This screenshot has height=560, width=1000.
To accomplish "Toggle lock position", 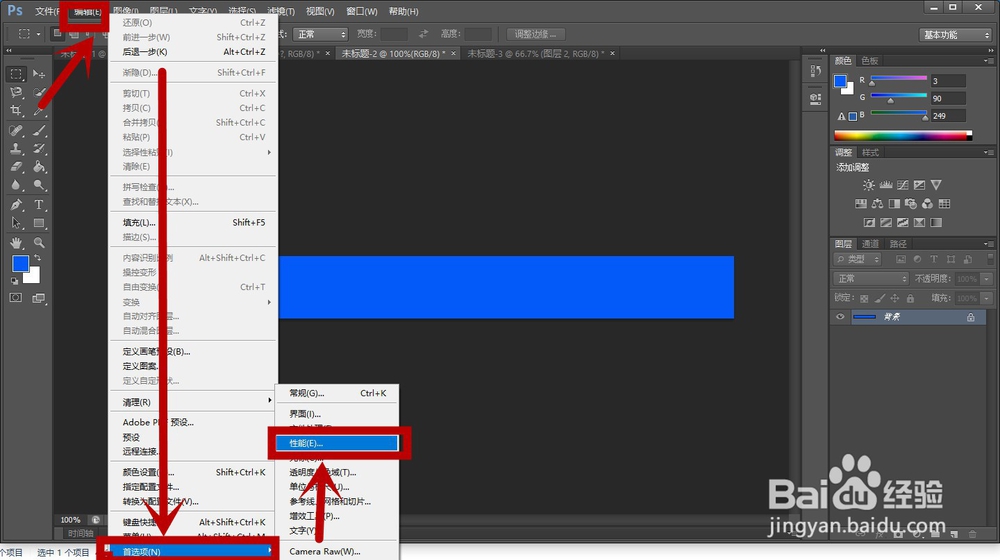I will tap(895, 298).
